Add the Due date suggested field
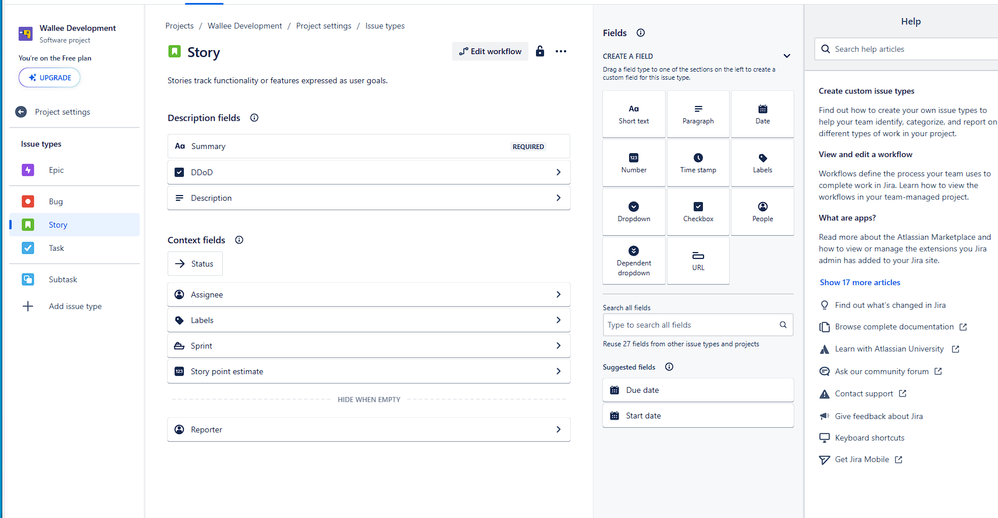The image size is (998, 518). tap(698, 390)
